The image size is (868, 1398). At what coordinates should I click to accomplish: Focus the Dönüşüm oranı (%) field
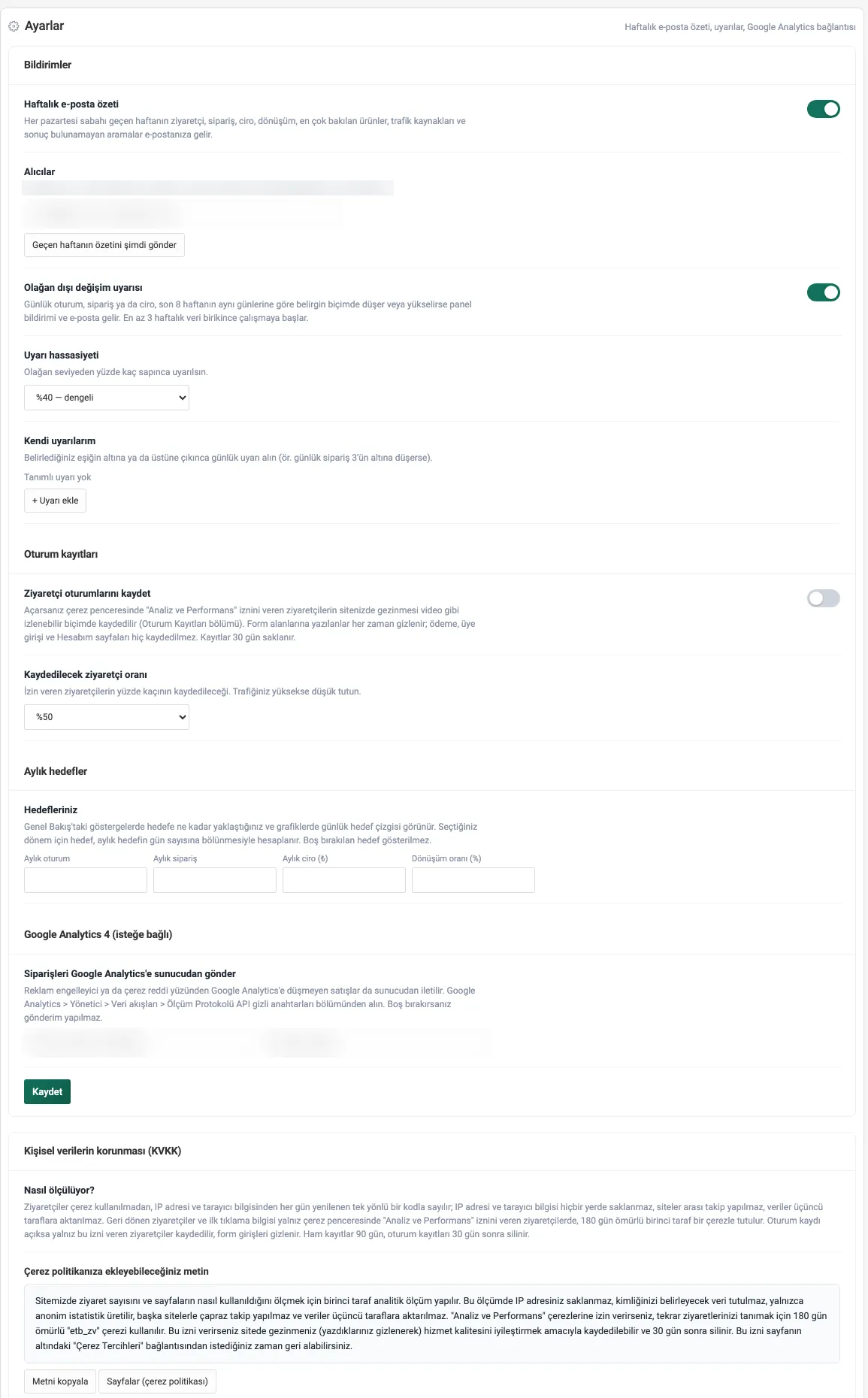pyautogui.click(x=473, y=880)
